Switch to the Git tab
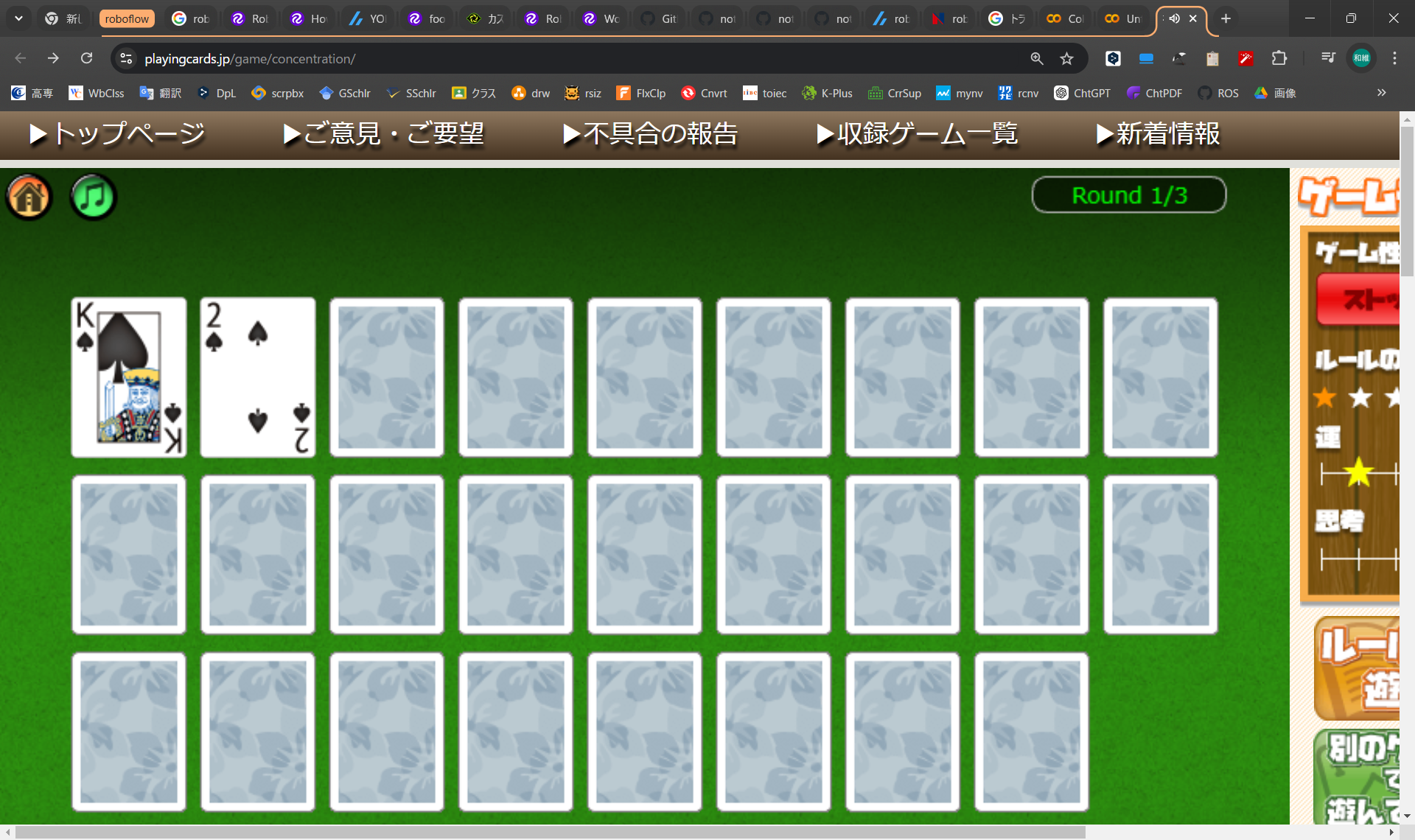 tap(659, 18)
